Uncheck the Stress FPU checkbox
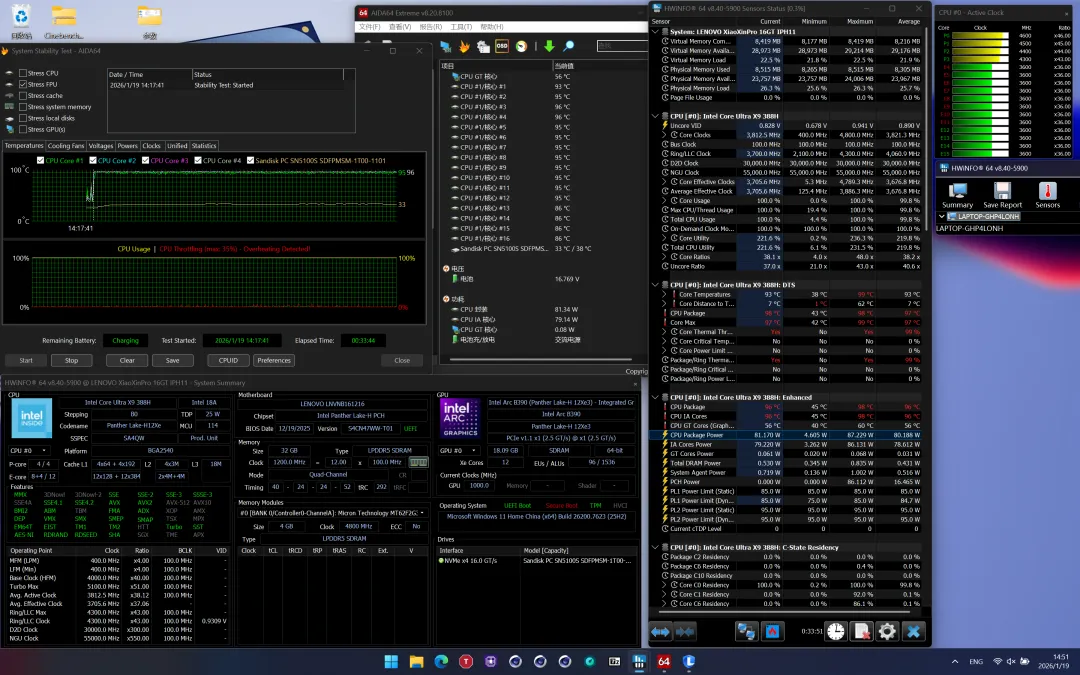Image resolution: width=1080 pixels, height=675 pixels. (x=23, y=84)
